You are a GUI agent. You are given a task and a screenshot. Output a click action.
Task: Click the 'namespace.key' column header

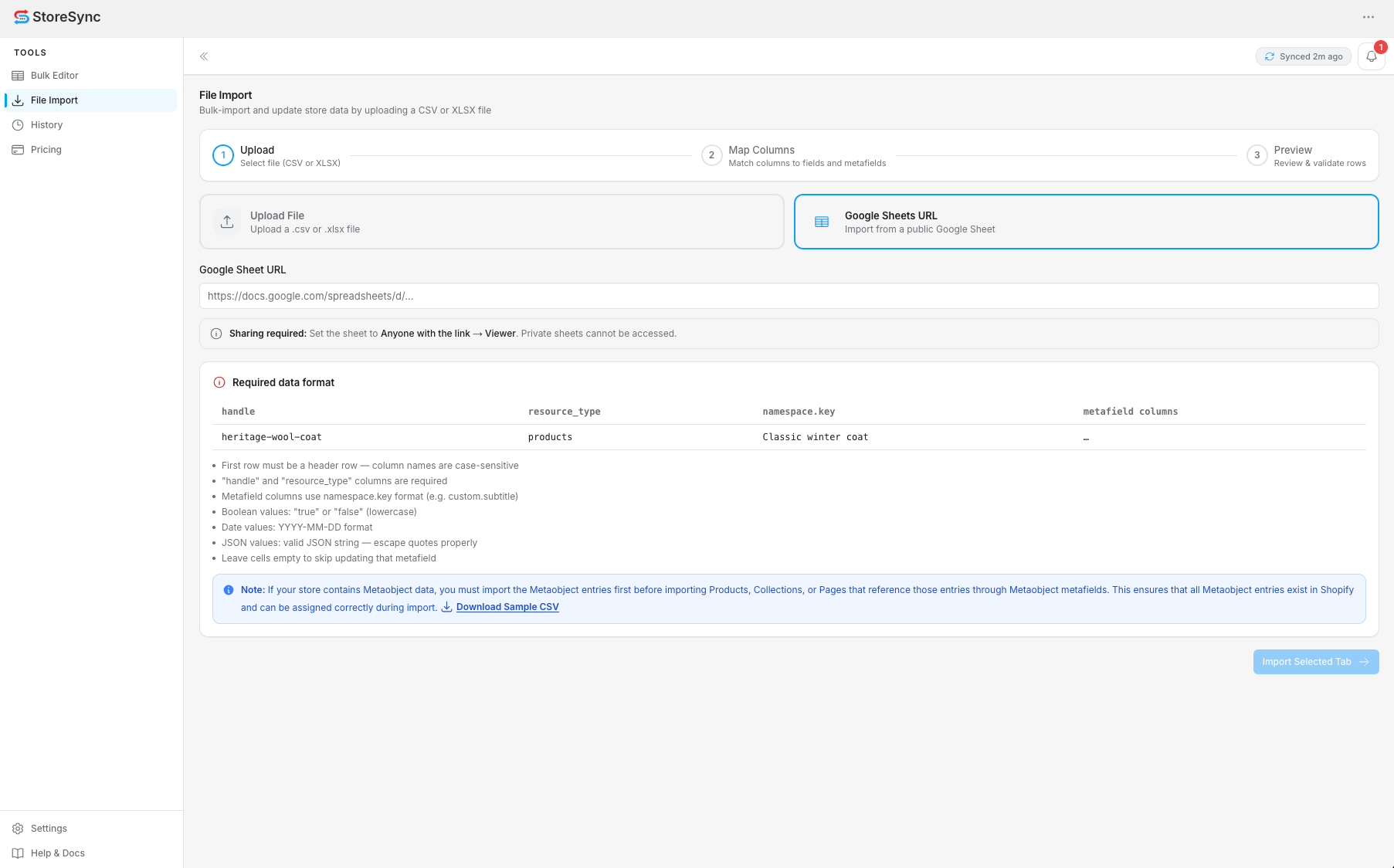799,412
